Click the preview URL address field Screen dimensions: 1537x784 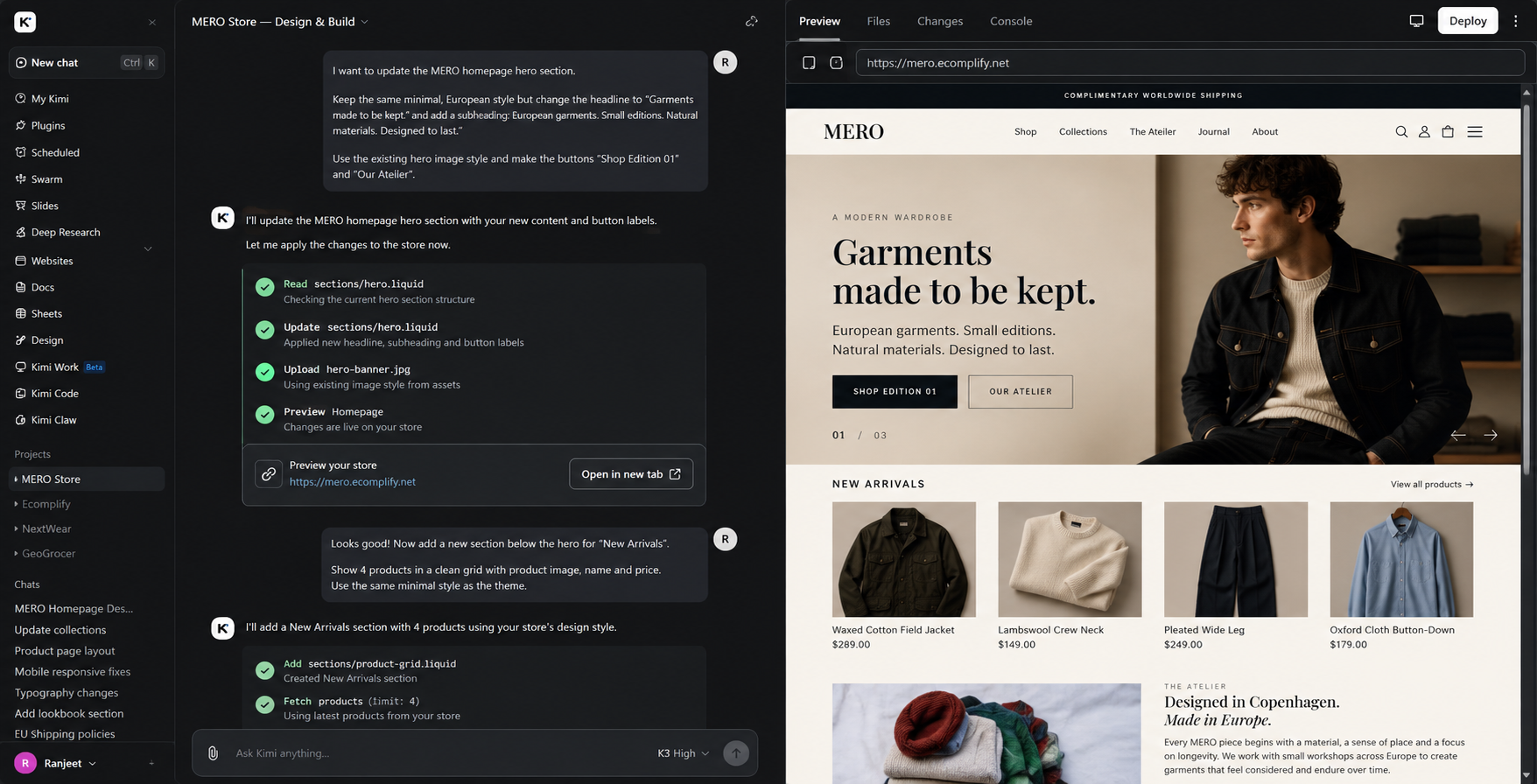pyautogui.click(x=1190, y=63)
